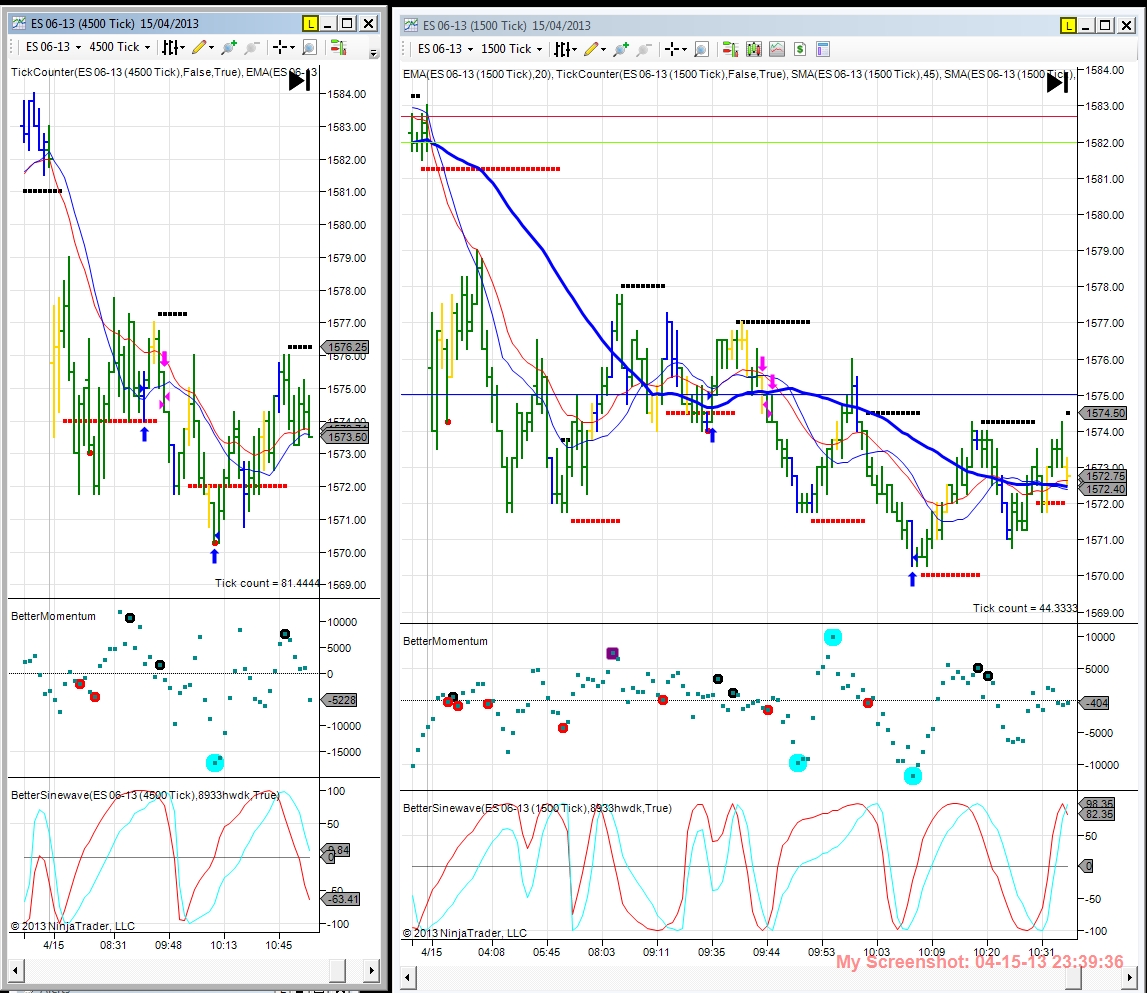Expand the crosshair cursor dropdown in 1500 Tick chart

point(676,49)
